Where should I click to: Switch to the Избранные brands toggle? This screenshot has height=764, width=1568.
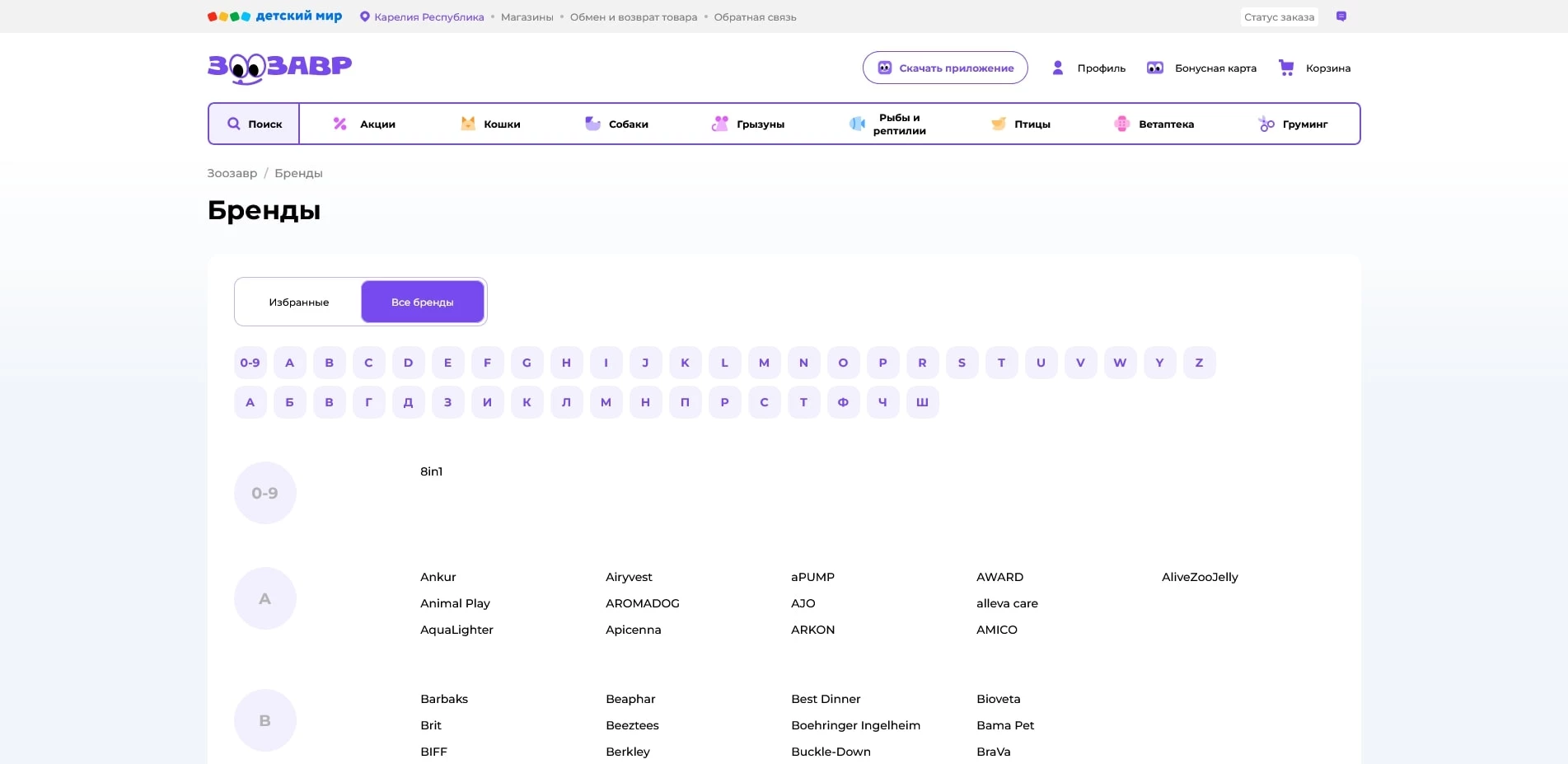pos(298,302)
